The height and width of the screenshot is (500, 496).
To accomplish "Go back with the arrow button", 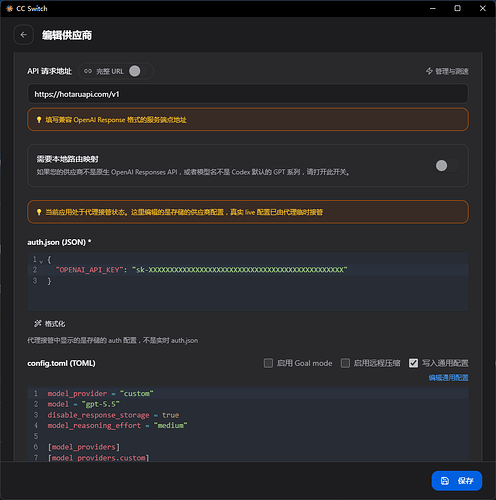I will pos(23,35).
